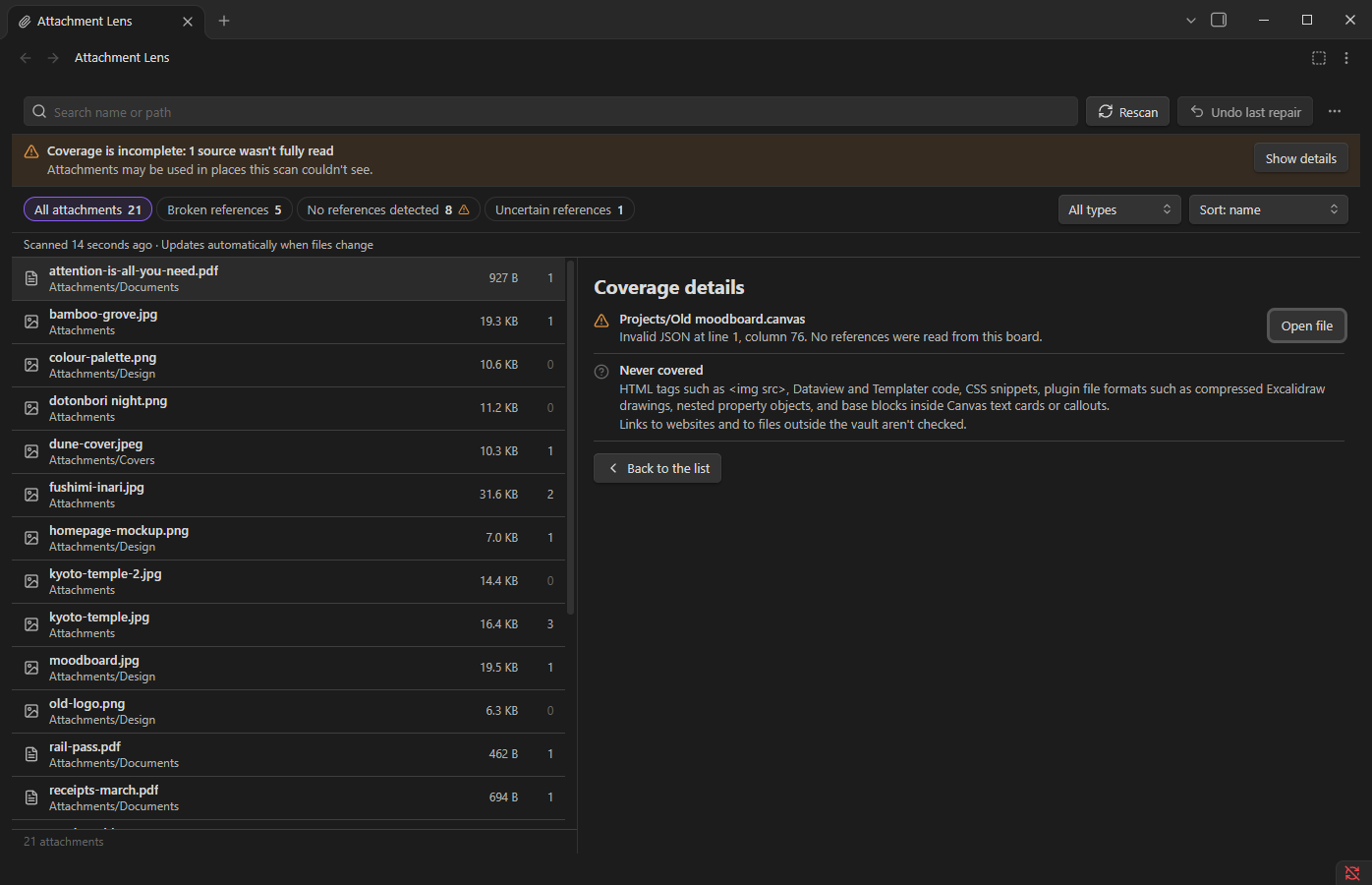Open file for Old moodboard.canvas
1372x885 pixels.
point(1306,326)
